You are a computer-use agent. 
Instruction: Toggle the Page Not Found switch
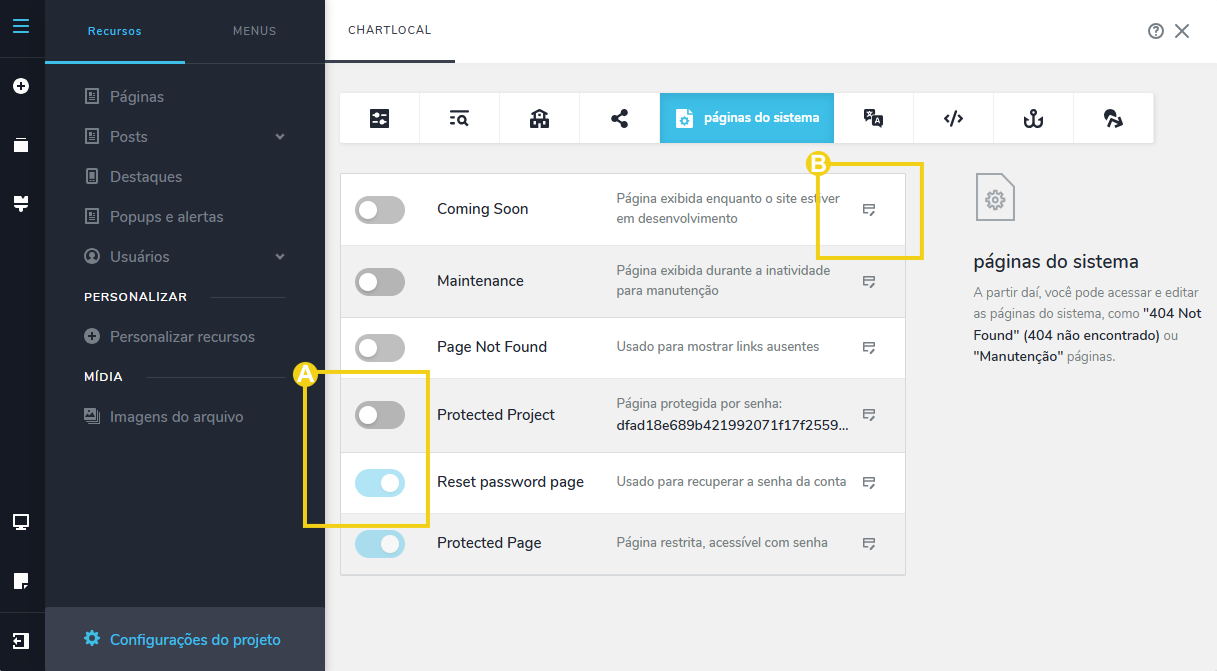point(380,348)
